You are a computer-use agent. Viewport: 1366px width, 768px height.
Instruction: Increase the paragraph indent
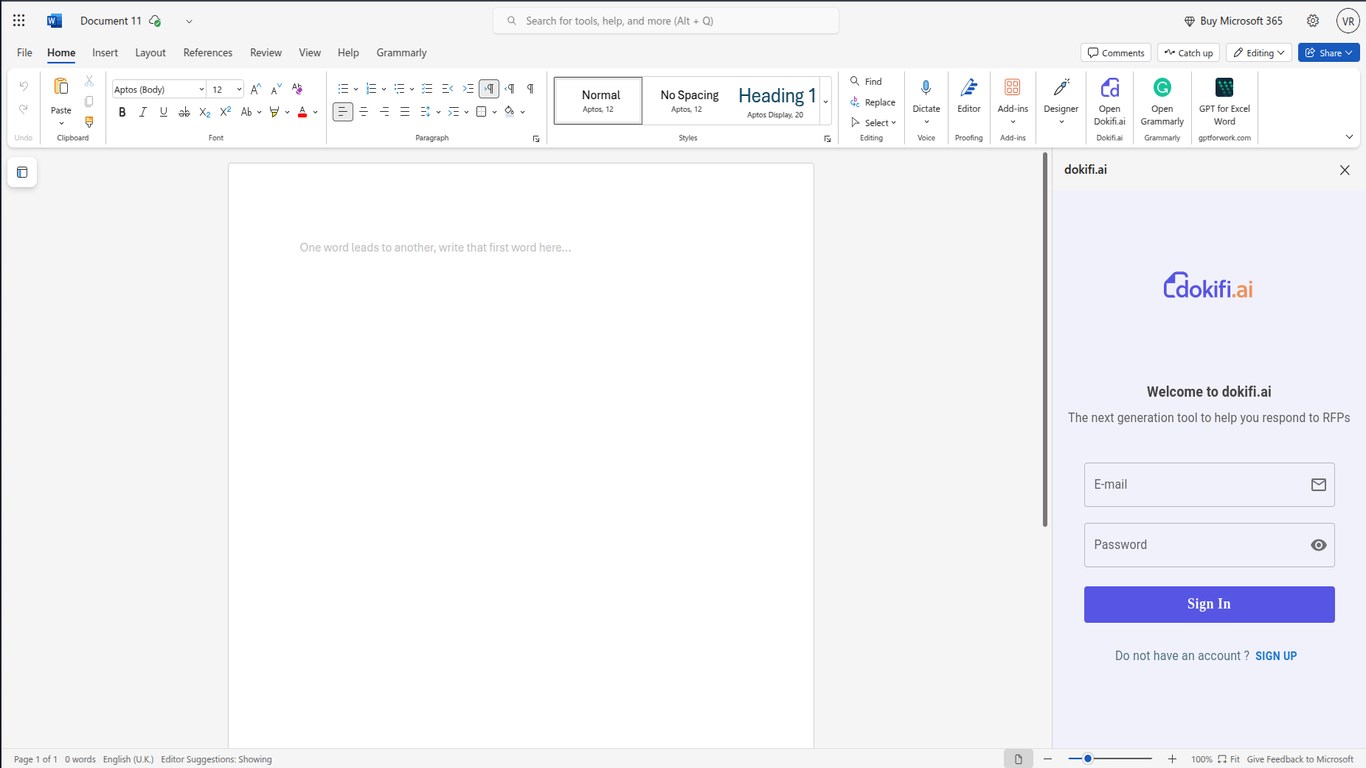pyautogui.click(x=468, y=89)
